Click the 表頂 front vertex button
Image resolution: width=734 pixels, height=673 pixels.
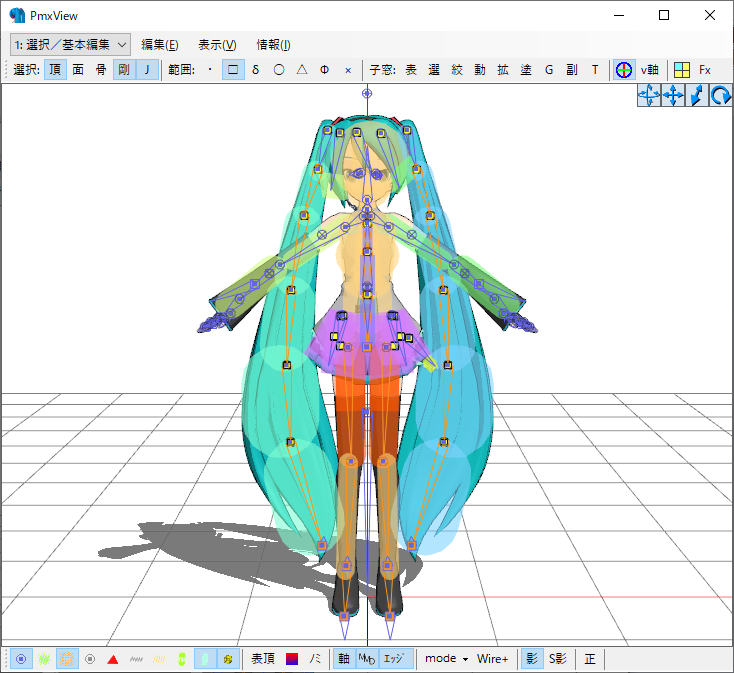tap(263, 659)
